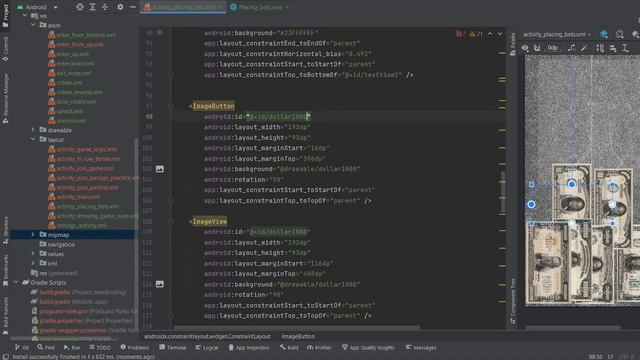640x360 pixels.
Task: Toggle the autoconnect magnet icon
Action: (x=537, y=48)
